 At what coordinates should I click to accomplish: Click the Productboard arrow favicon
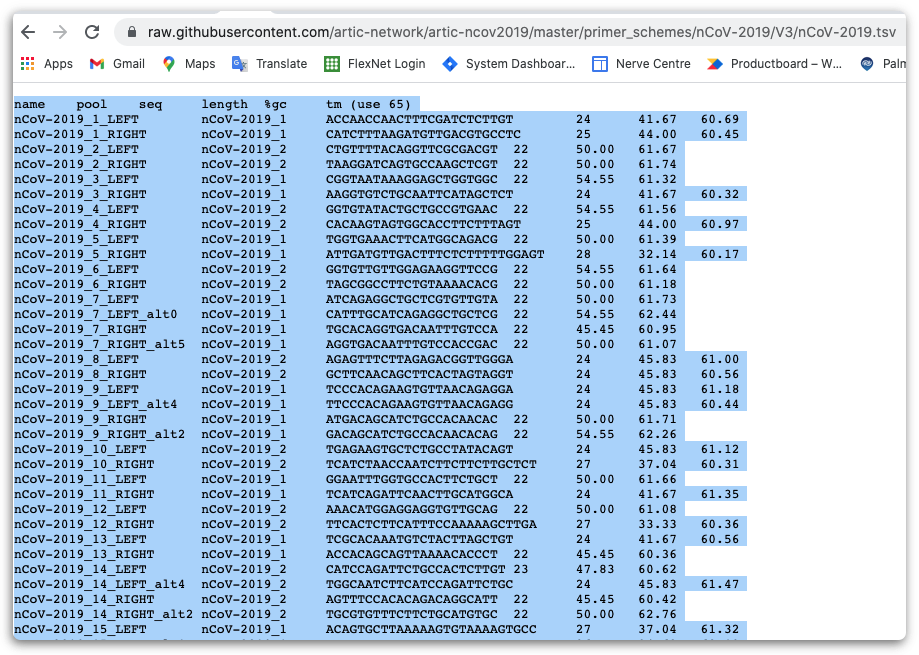tap(714, 63)
